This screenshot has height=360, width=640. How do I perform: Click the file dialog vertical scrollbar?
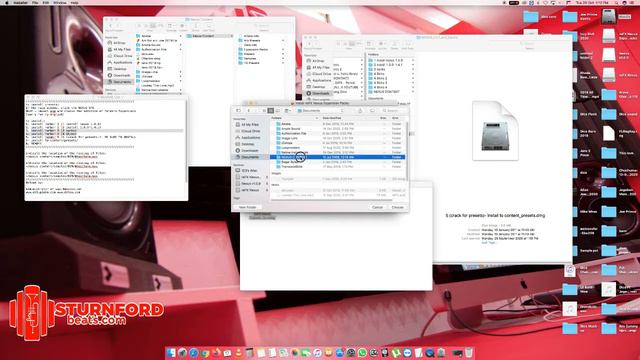click(407, 151)
